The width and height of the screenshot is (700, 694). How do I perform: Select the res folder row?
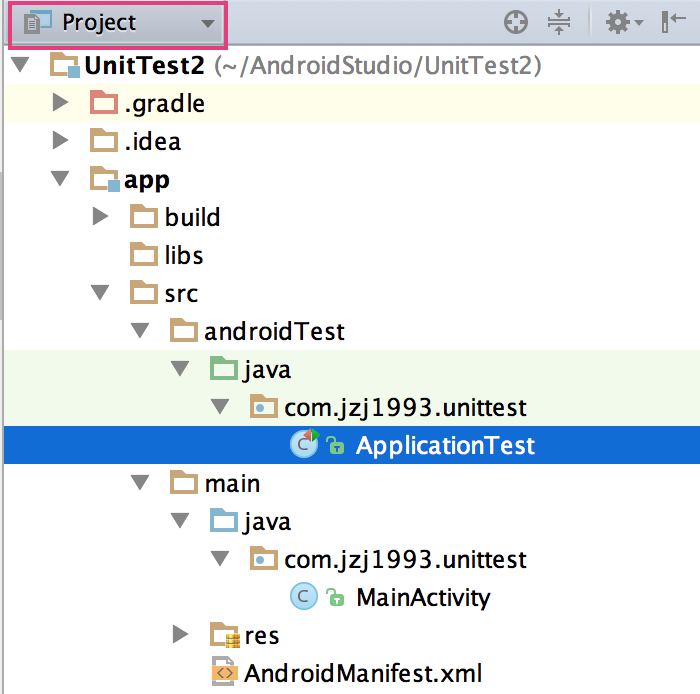click(352, 635)
